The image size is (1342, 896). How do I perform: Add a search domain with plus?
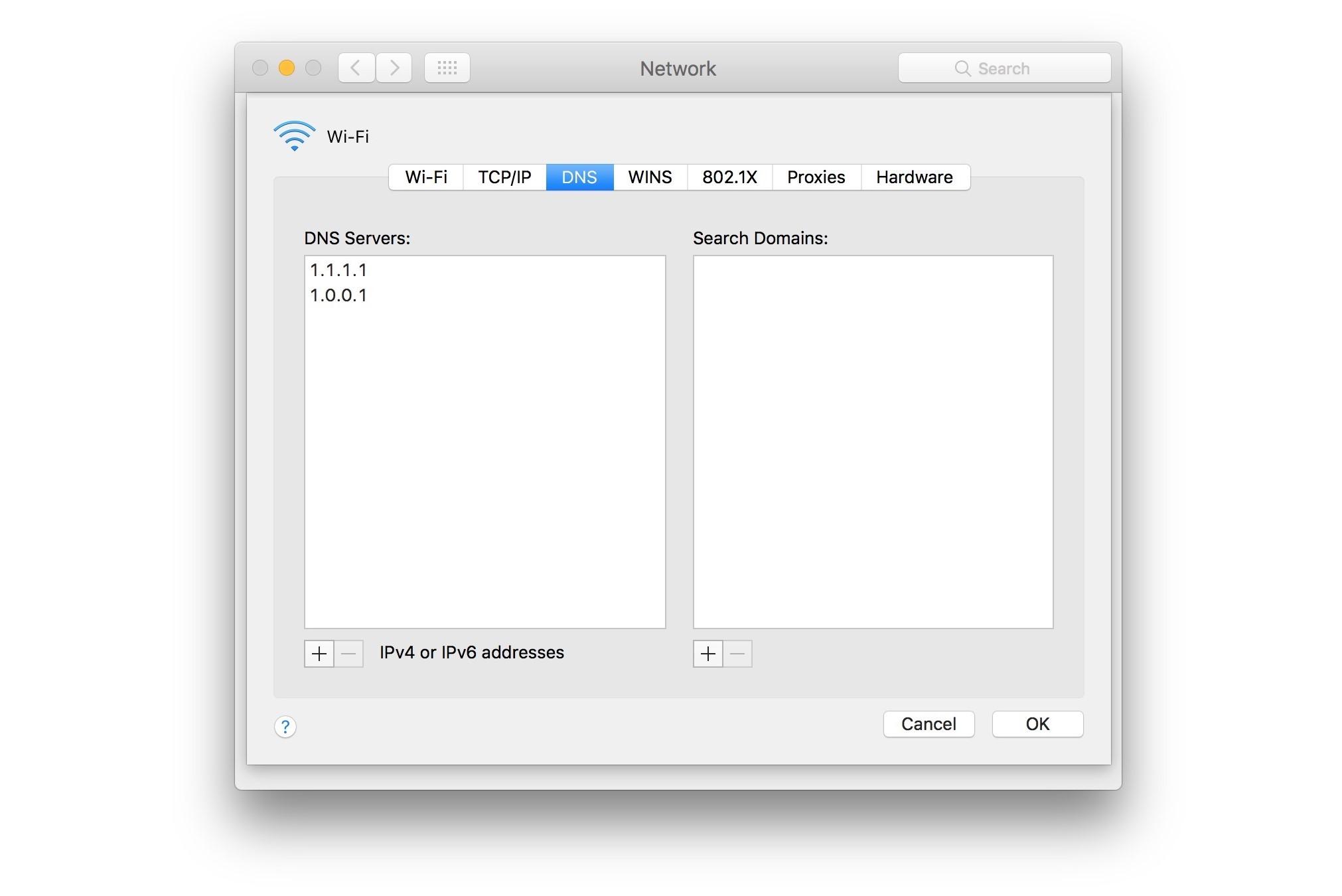coord(708,654)
